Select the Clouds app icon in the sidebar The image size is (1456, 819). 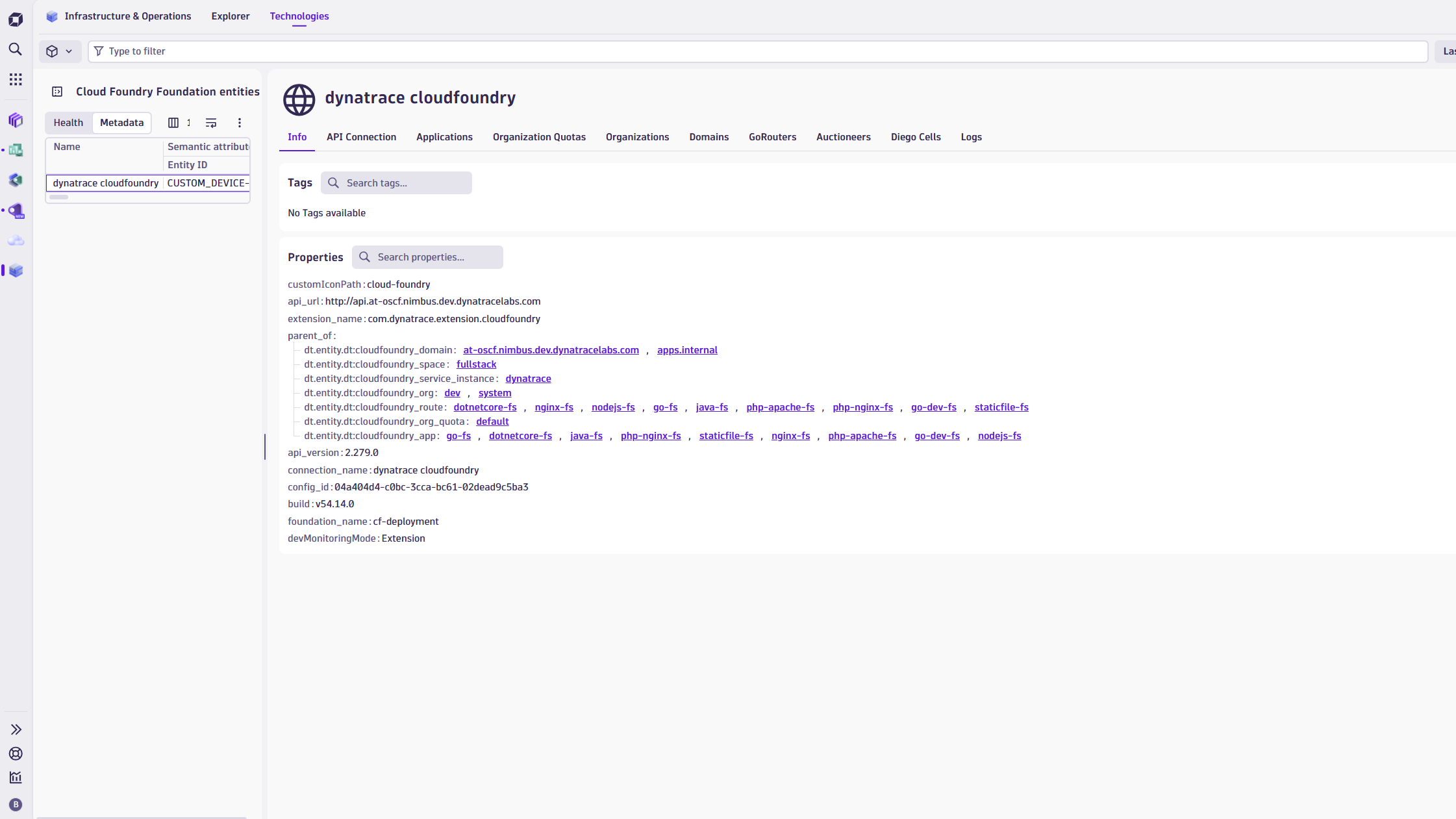pyautogui.click(x=16, y=241)
